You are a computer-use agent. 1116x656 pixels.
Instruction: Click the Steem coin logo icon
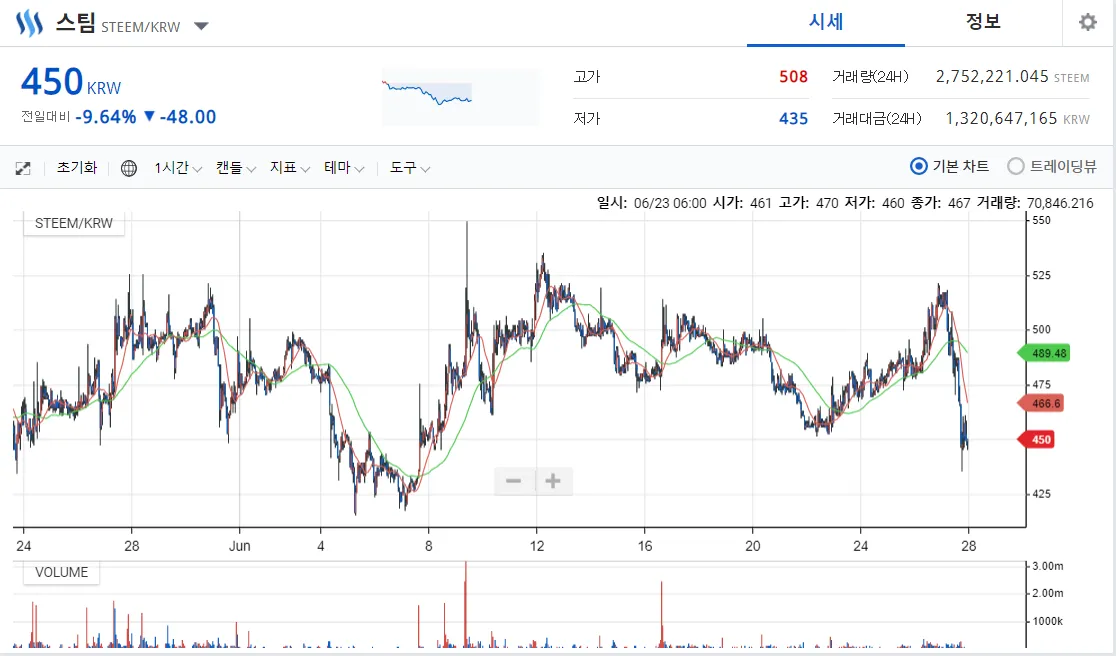point(30,23)
